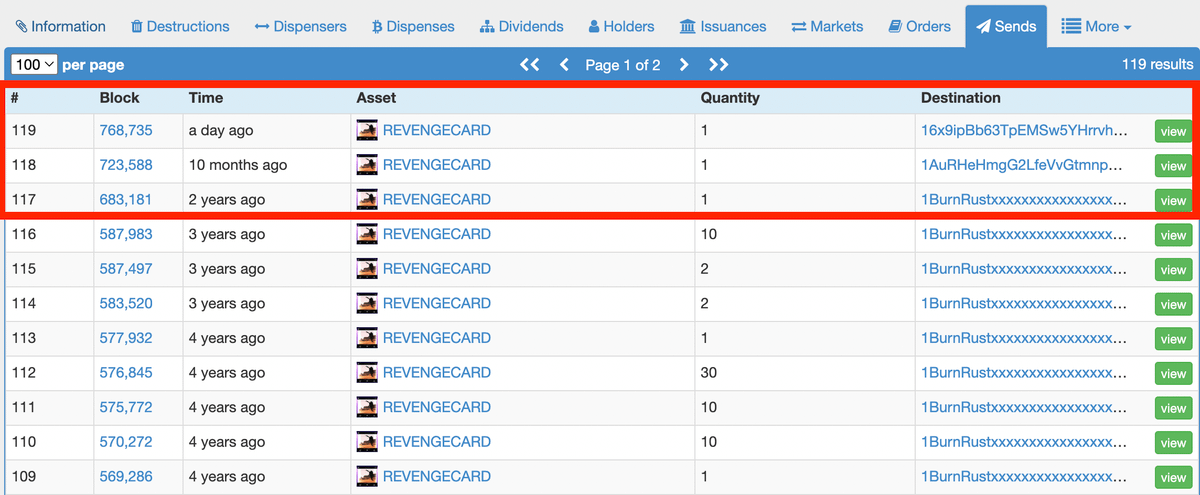Viewport: 1200px width, 495px height.
Task: Open the Destructions tab
Action: tap(180, 26)
